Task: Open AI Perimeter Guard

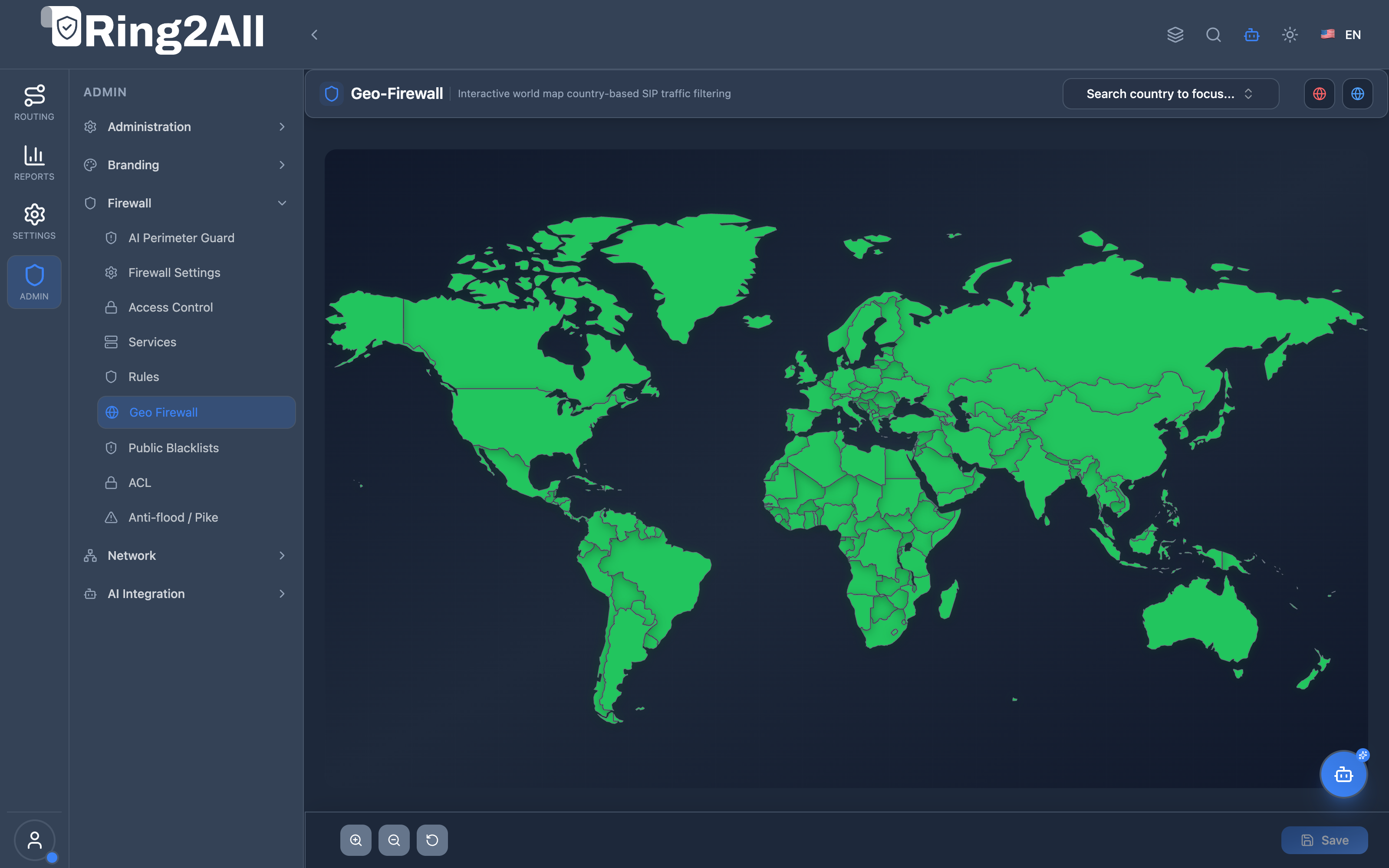Action: (x=196, y=238)
